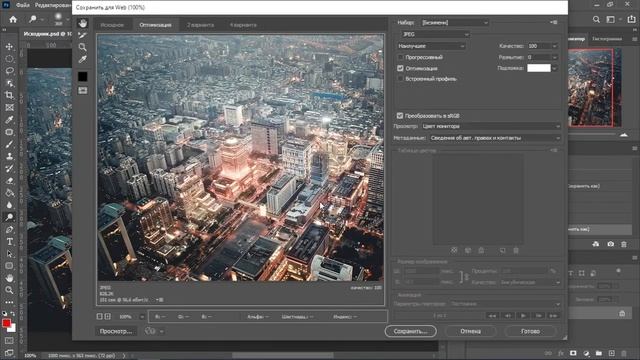Image resolution: width=640 pixels, height=360 pixels.
Task: Uncheck the Оптимизация checkbox
Action: pyautogui.click(x=400, y=68)
